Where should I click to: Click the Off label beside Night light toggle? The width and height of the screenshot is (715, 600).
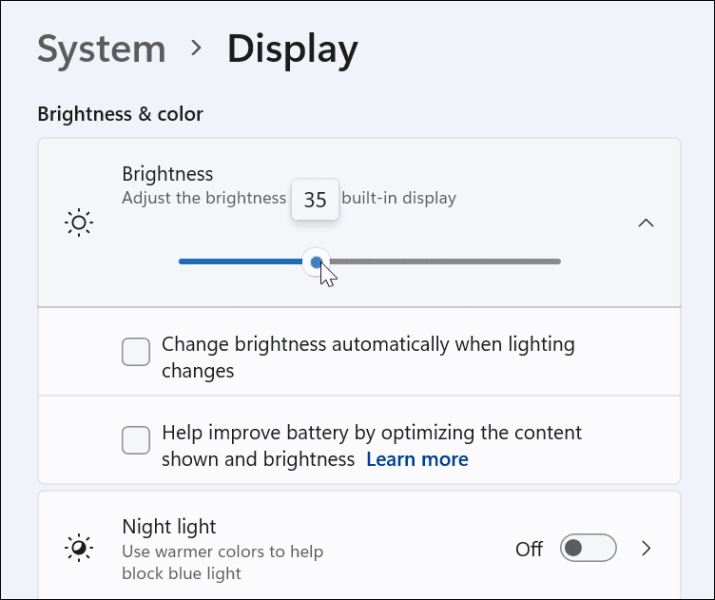pyautogui.click(x=529, y=549)
